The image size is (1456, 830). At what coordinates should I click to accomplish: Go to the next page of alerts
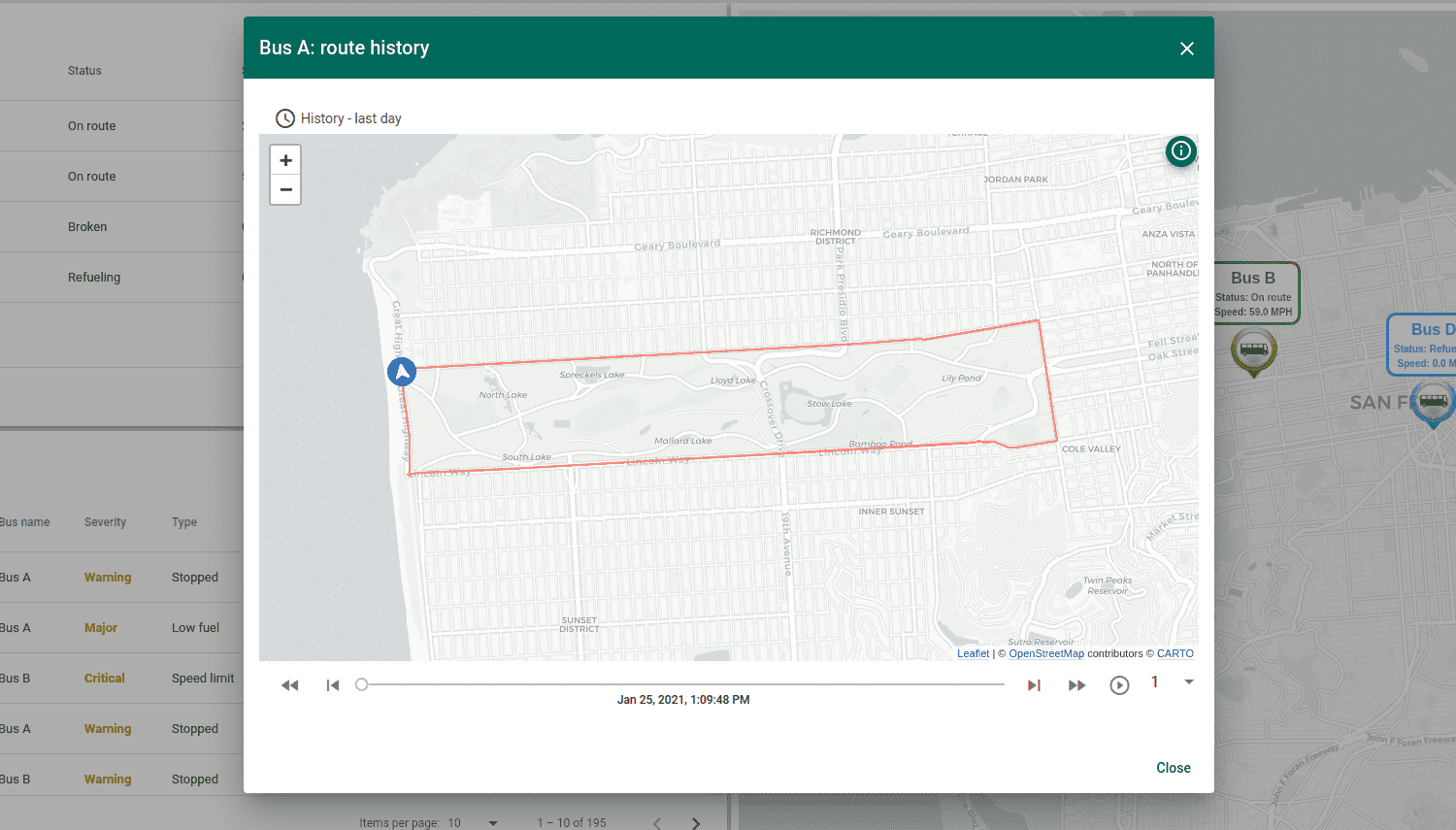click(x=695, y=822)
